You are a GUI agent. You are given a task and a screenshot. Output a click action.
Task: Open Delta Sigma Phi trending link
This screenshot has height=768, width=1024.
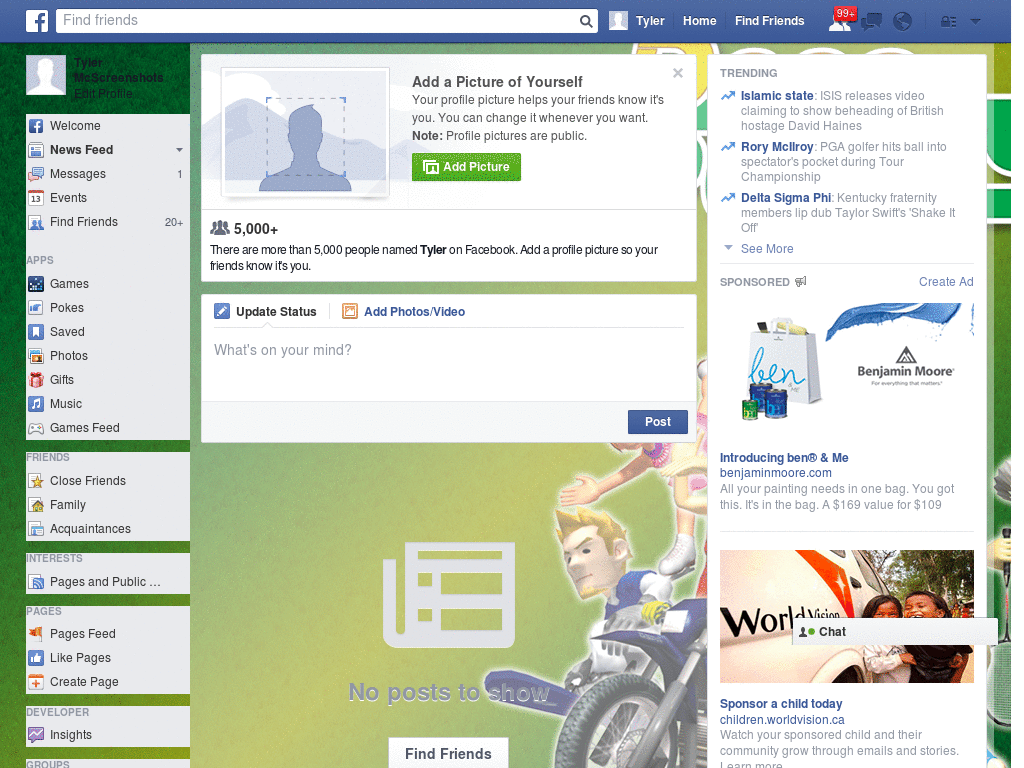tap(786, 198)
